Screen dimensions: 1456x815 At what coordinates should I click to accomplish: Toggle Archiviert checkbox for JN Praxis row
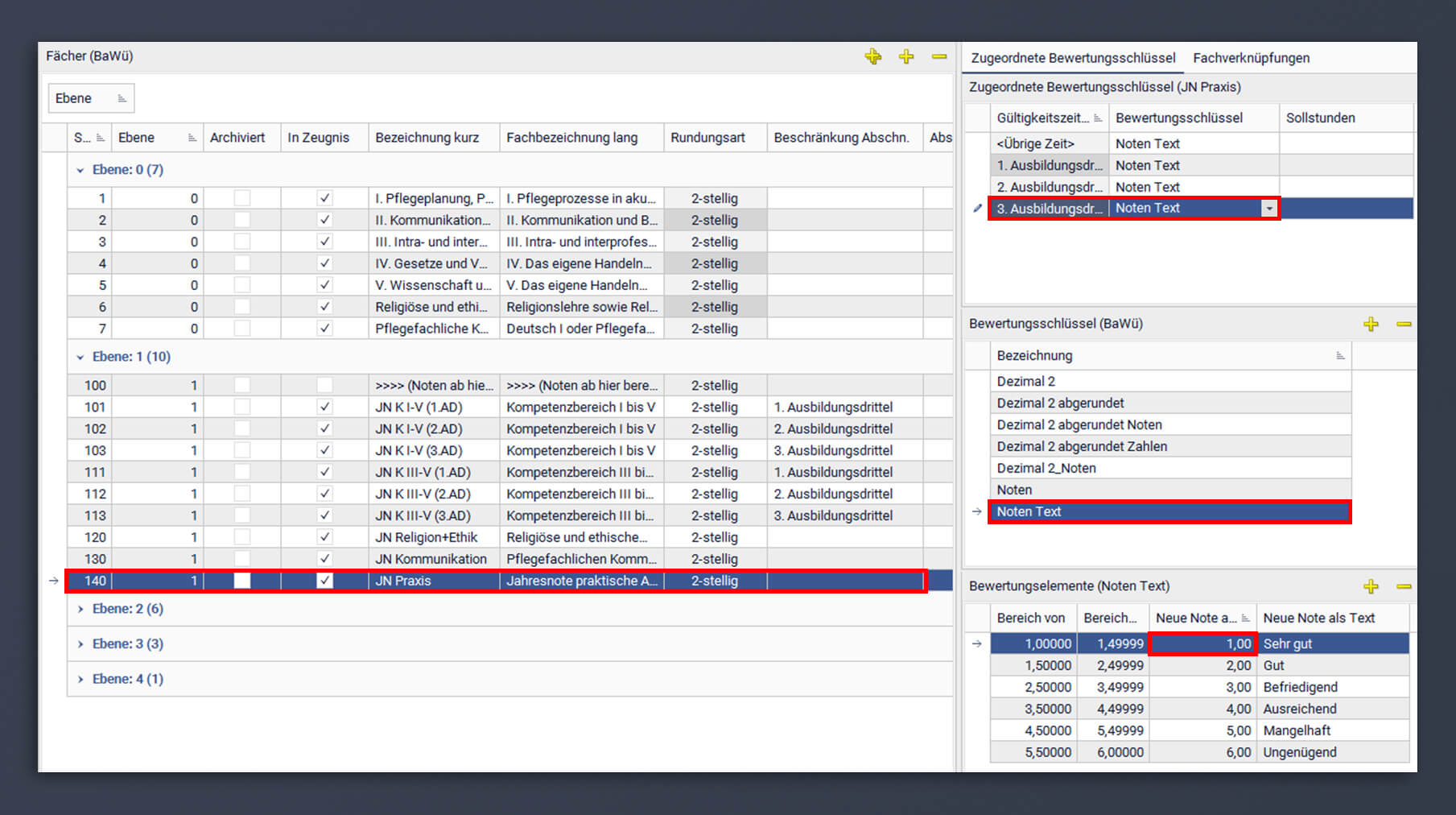242,581
